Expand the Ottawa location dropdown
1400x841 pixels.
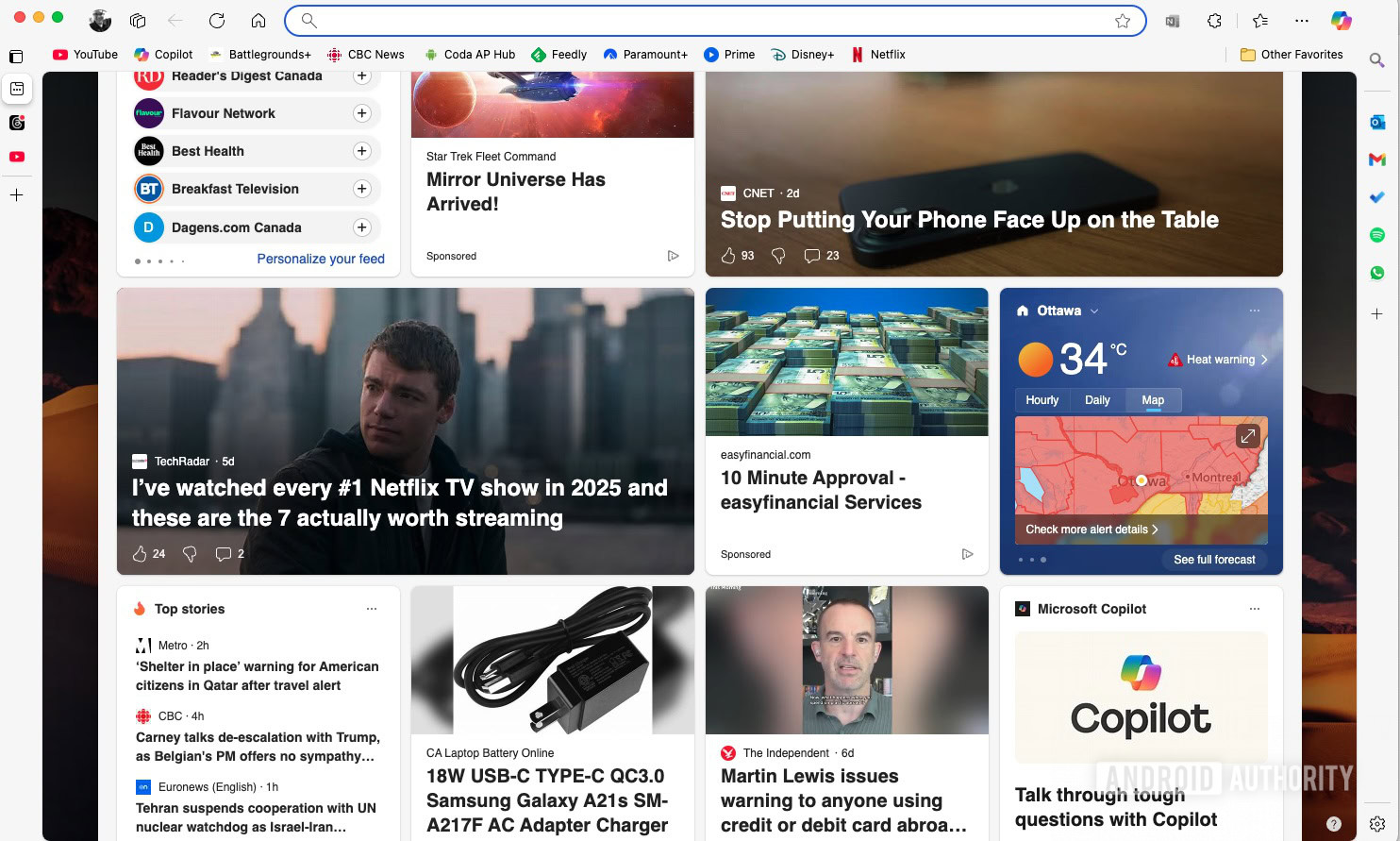[1094, 311]
